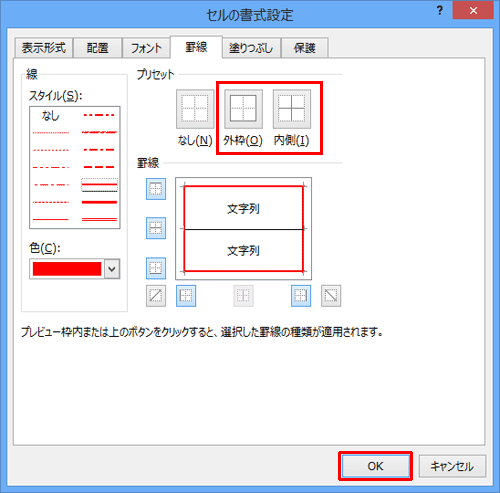Toggle the top border button
The image size is (500, 493).
pos(156,189)
